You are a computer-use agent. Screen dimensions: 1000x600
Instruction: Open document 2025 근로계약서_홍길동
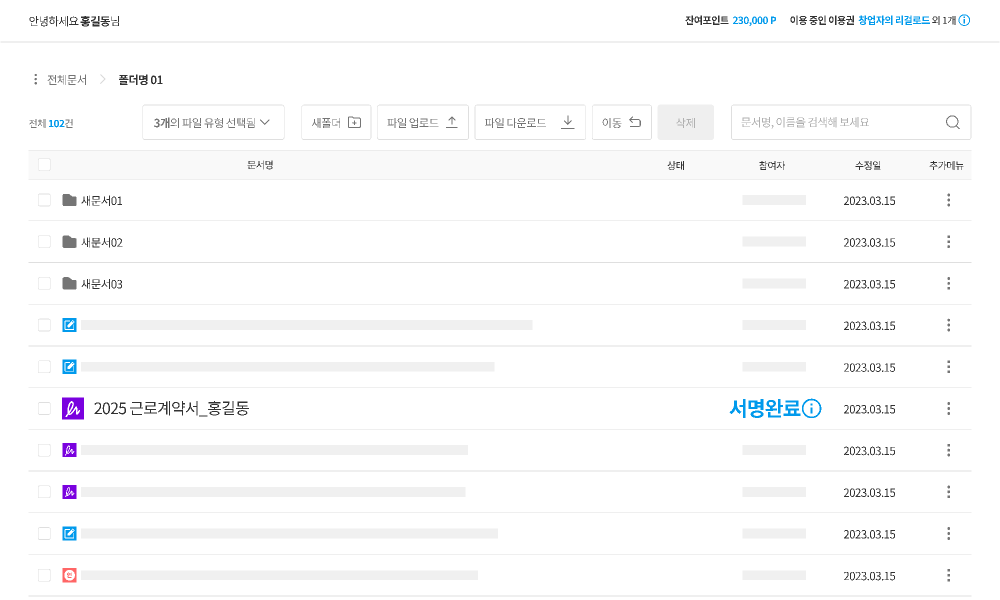(x=172, y=409)
